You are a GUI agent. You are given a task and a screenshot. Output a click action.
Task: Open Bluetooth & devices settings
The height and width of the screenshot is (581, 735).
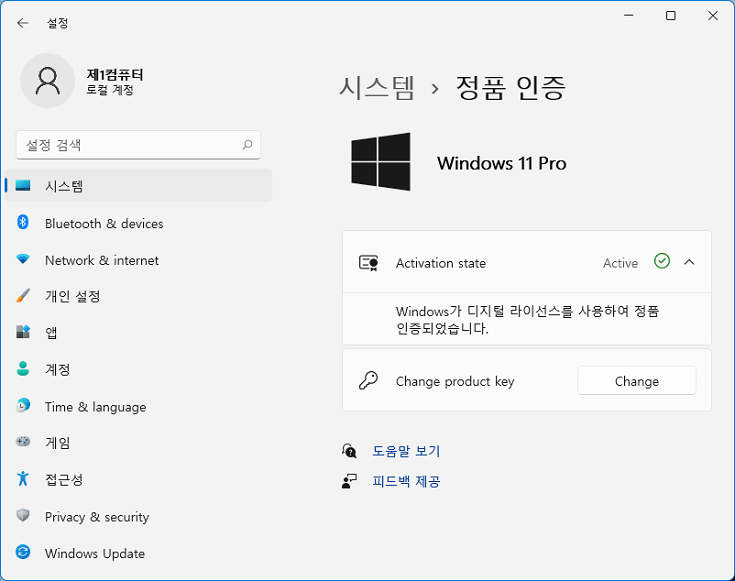click(138, 224)
